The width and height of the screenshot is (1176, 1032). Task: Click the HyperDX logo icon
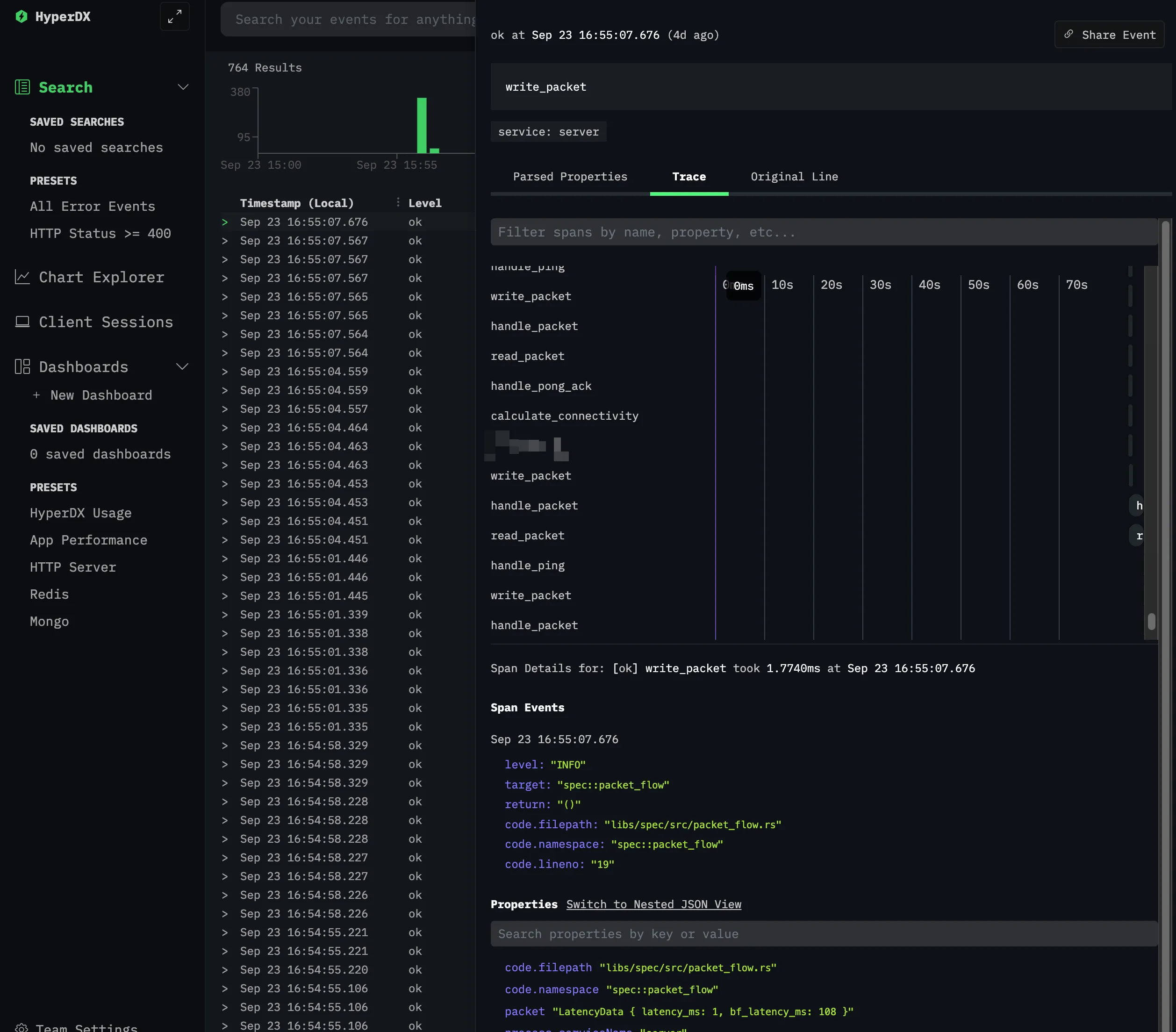coord(22,17)
